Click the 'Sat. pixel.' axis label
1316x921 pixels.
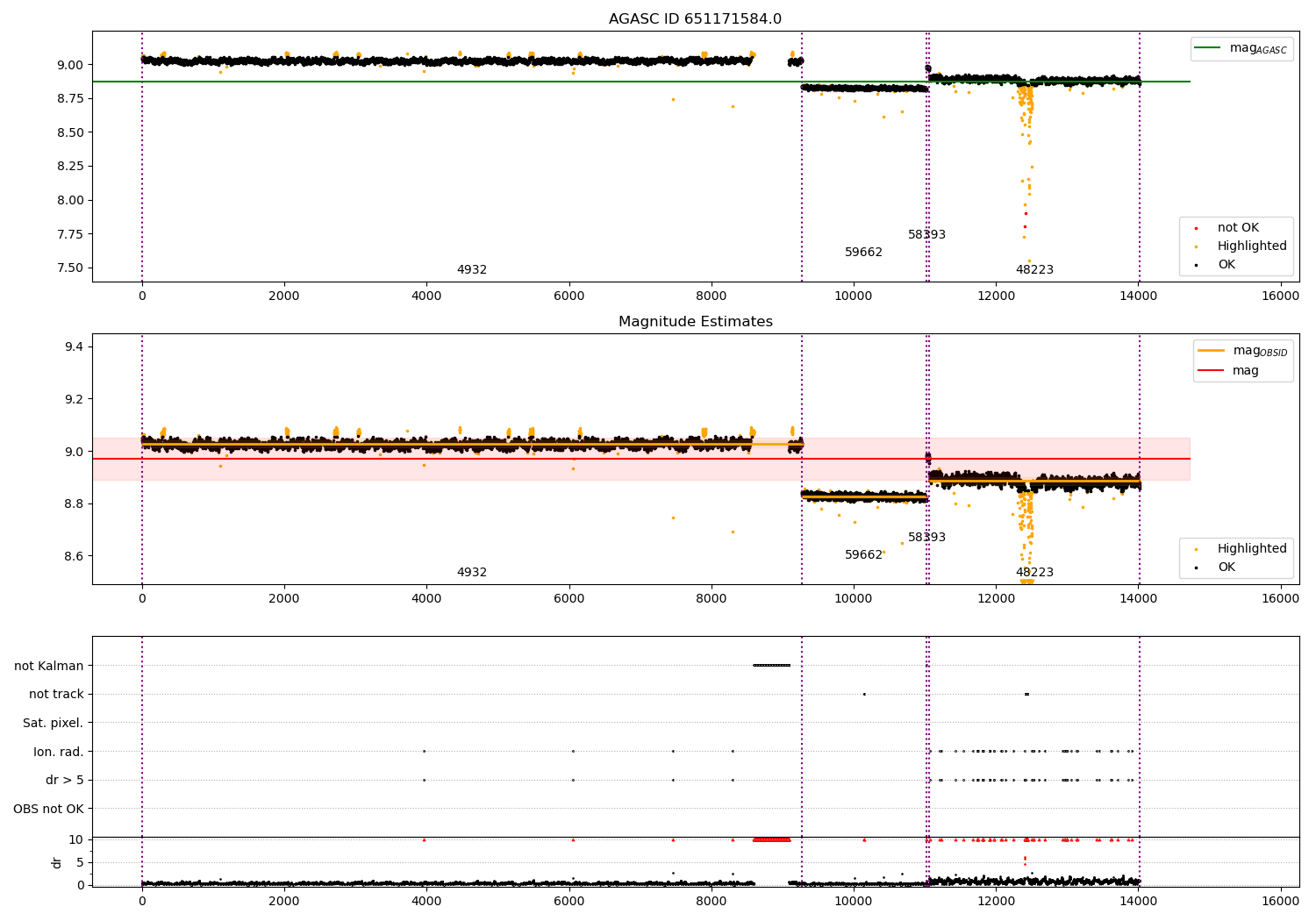click(53, 724)
